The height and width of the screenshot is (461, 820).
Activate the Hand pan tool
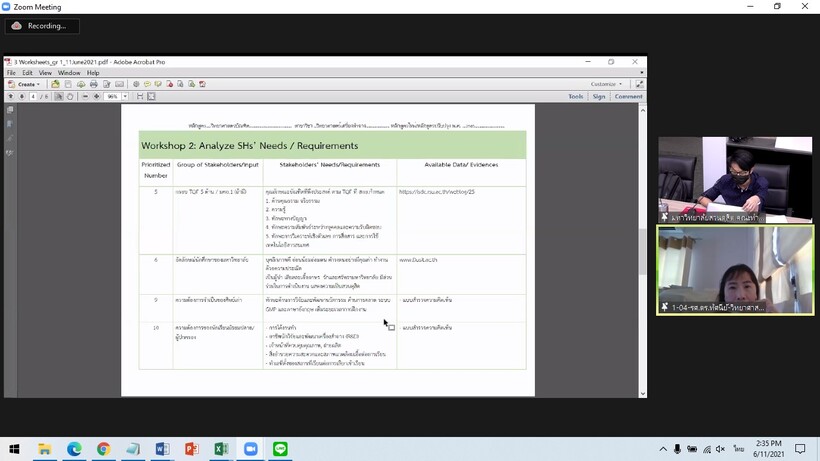(70, 97)
